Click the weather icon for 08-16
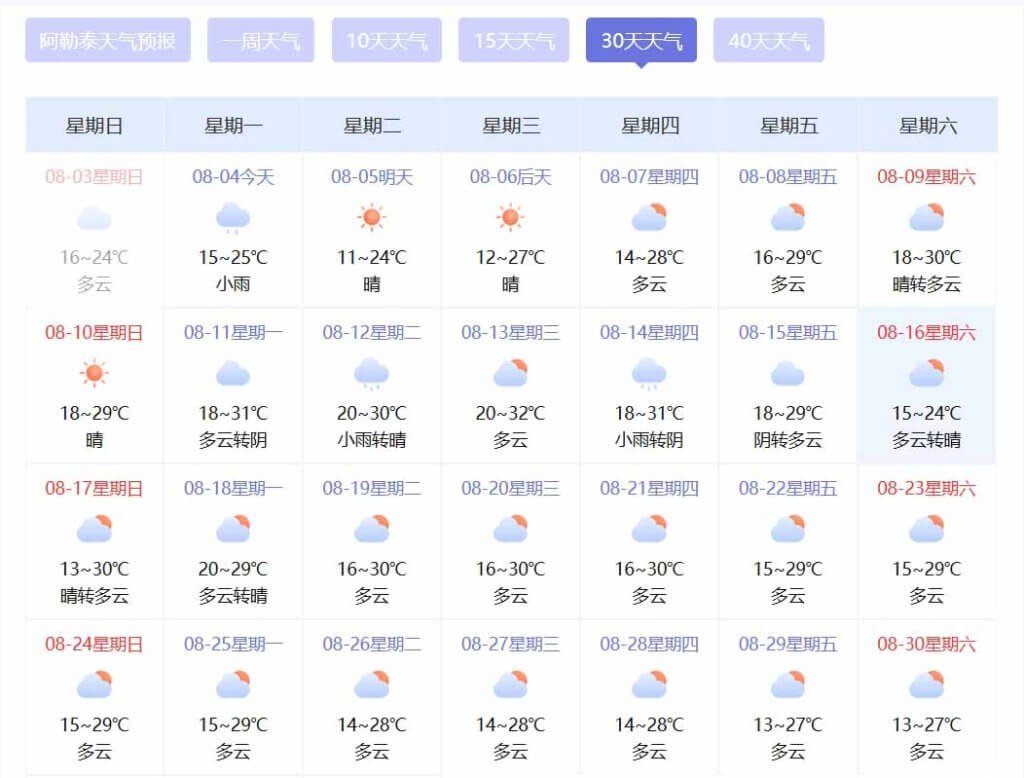 (927, 373)
